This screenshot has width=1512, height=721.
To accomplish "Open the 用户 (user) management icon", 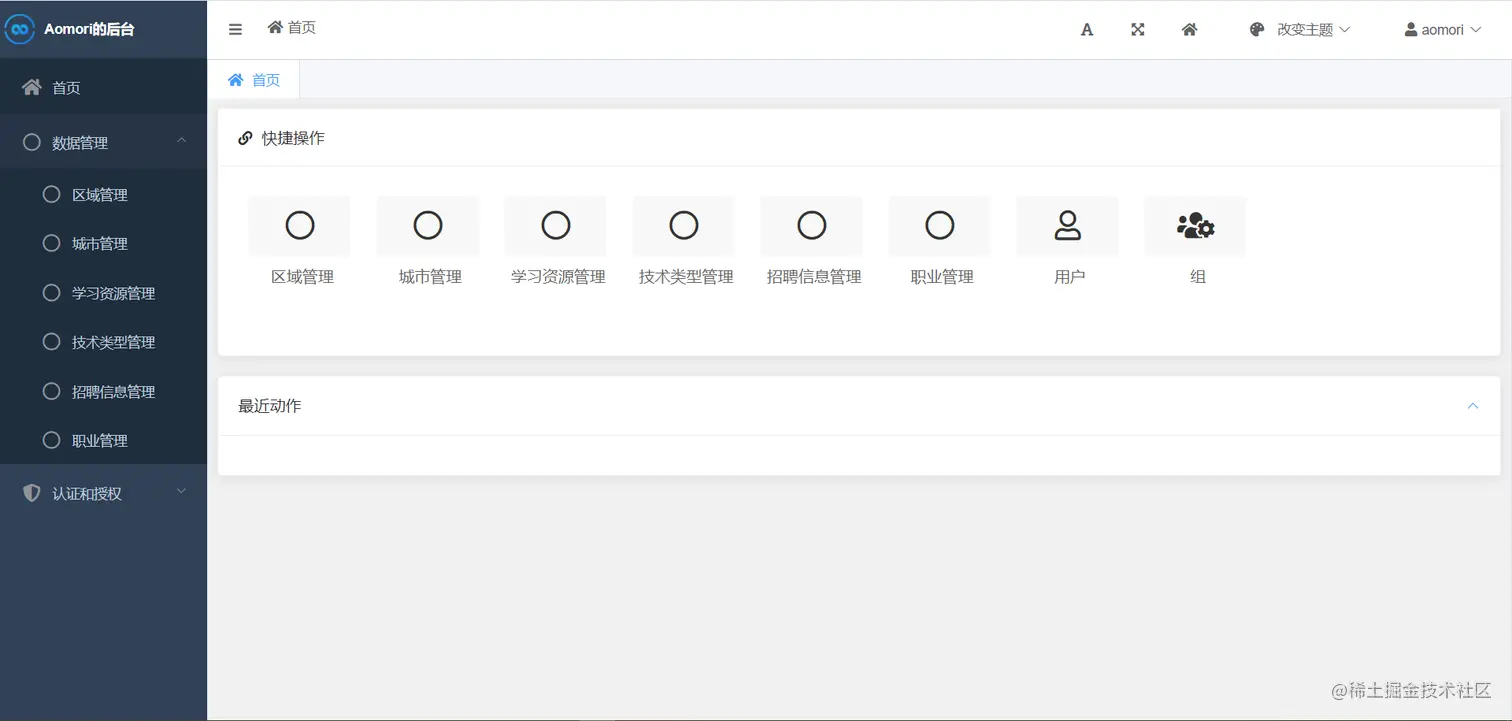I will (1067, 225).
